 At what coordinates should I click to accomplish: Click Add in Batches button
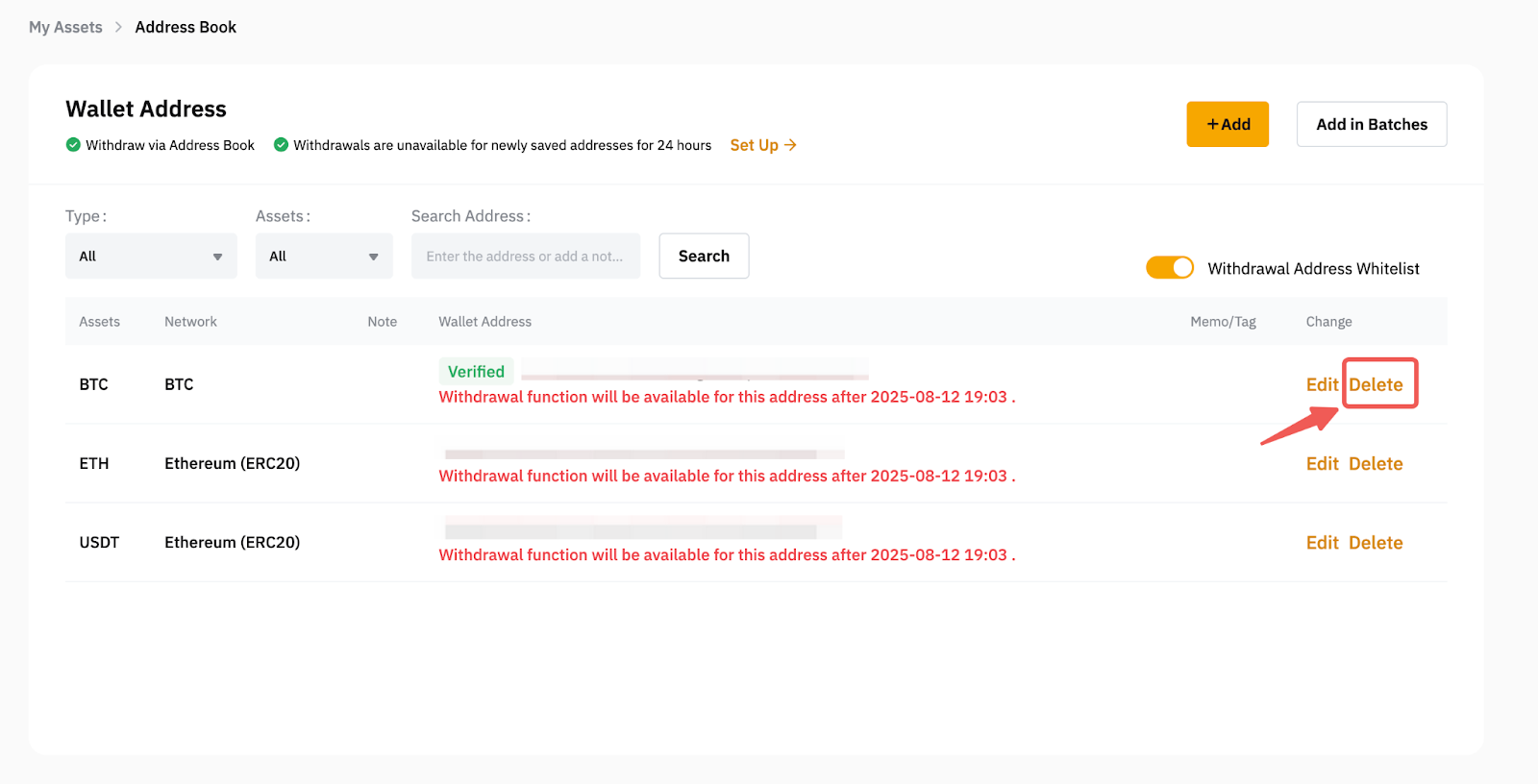coord(1371,125)
